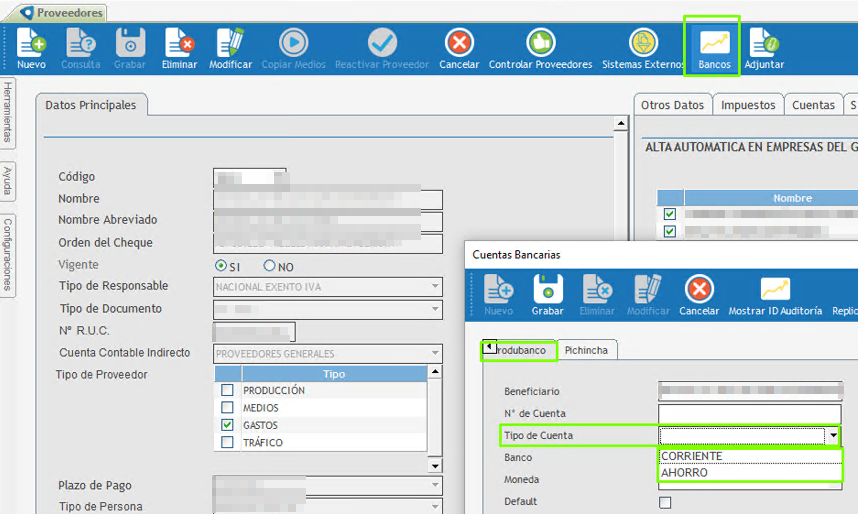The height and width of the screenshot is (514, 858).
Task: Click scroll-down arrow of Tipo de Proveedor list
Action: point(434,466)
